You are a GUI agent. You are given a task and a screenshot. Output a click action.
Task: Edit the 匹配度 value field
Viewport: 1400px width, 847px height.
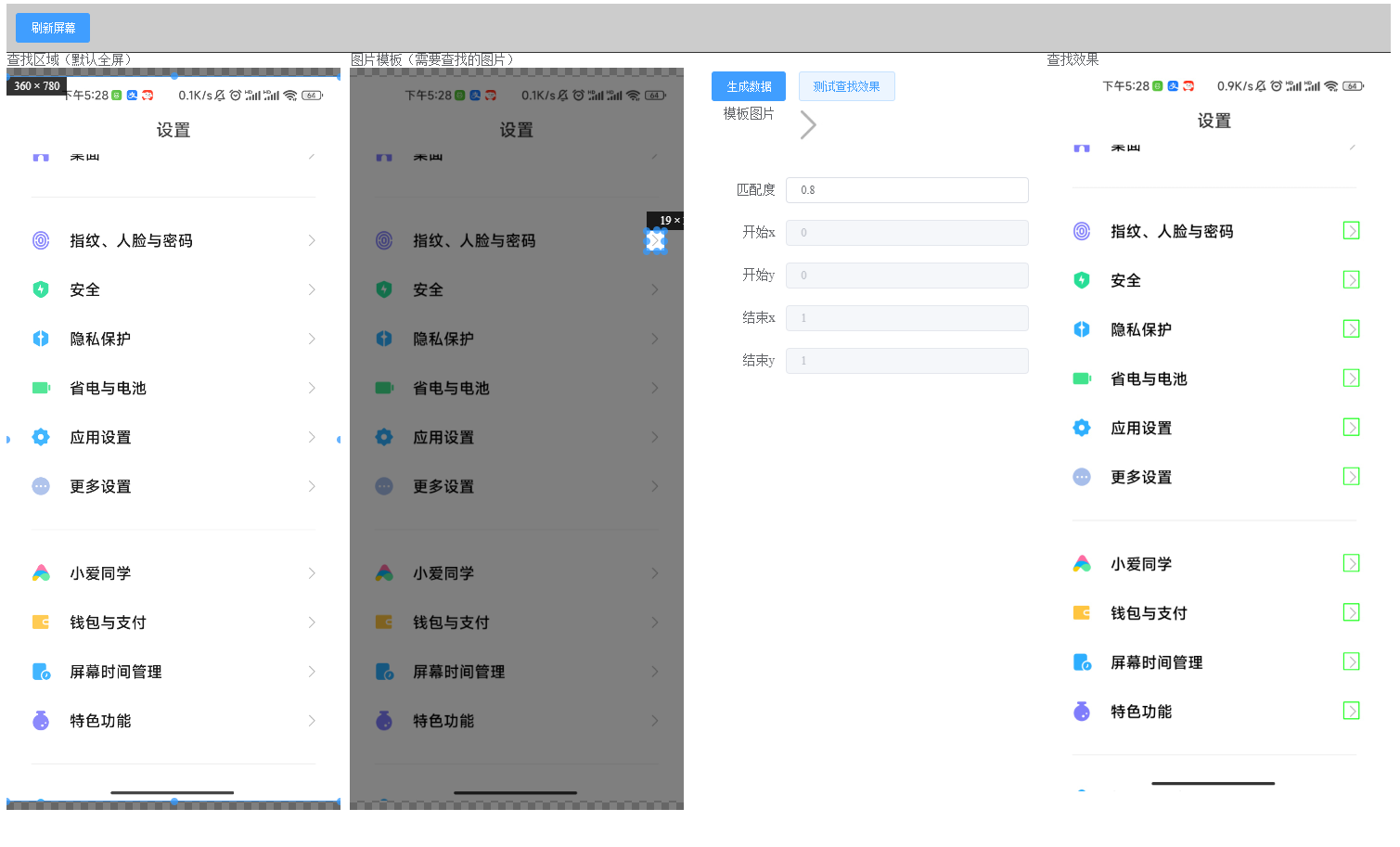point(906,189)
